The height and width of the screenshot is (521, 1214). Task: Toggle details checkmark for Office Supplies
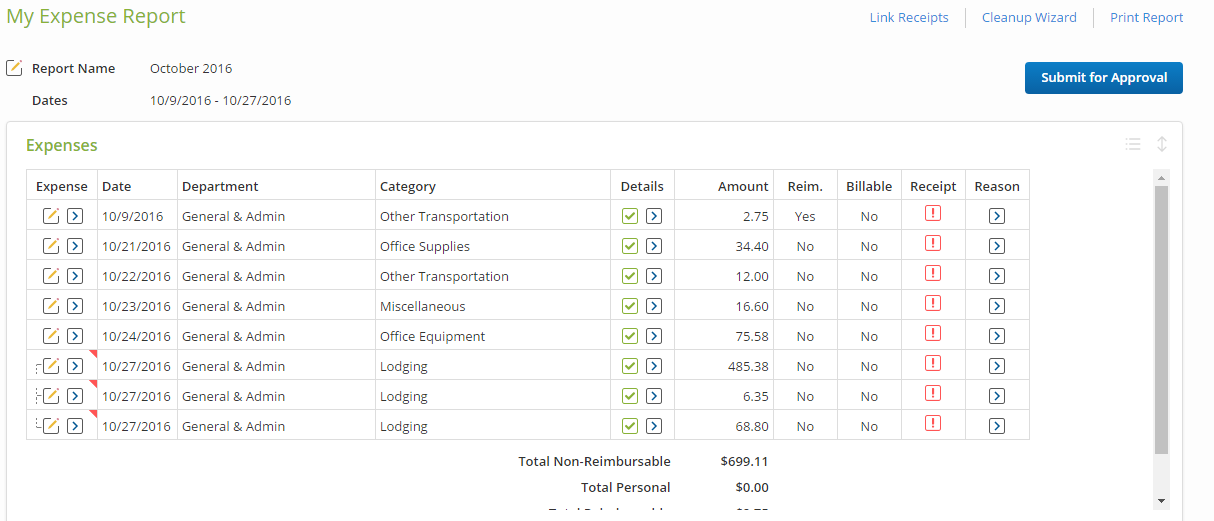tap(629, 246)
